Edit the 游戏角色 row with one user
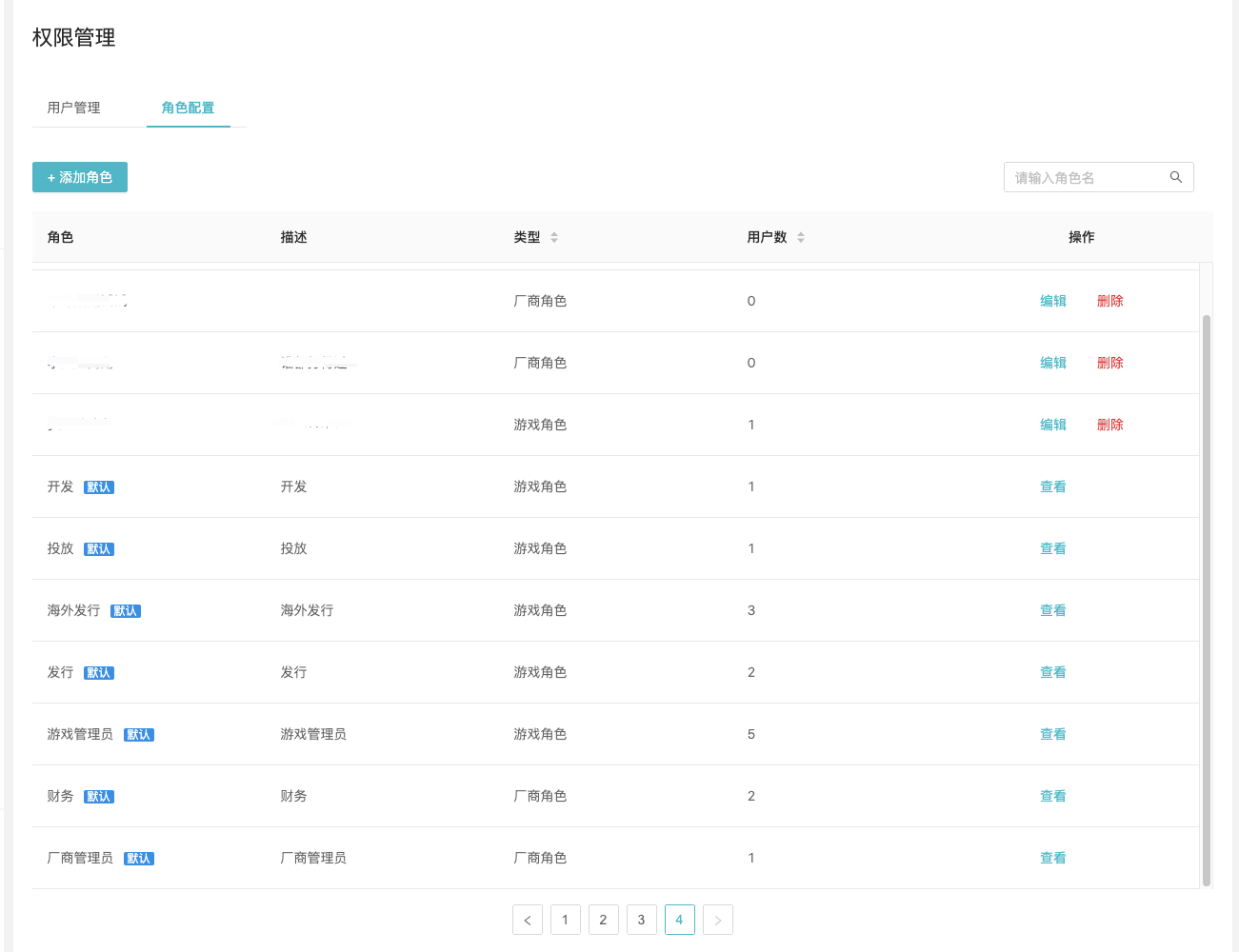This screenshot has height=952, width=1239. coord(1053,425)
